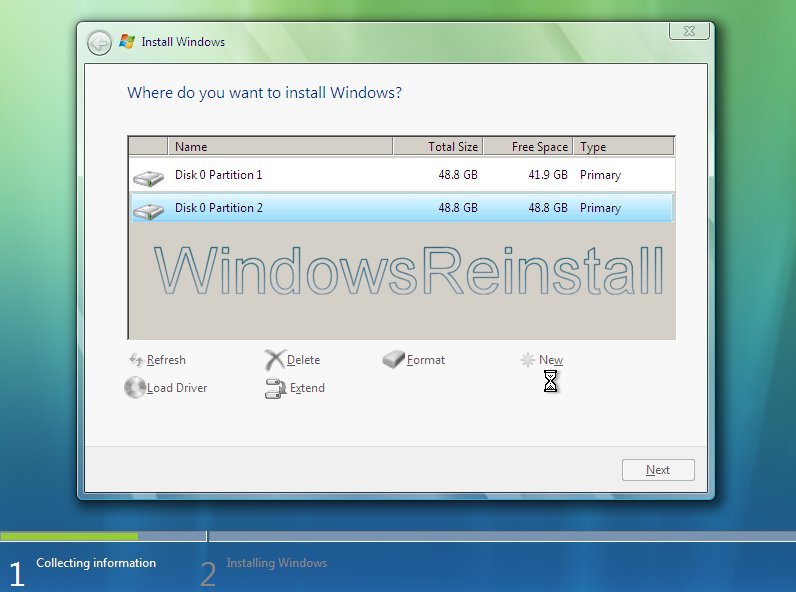The width and height of the screenshot is (796, 592).
Task: Click the Collecting information step label
Action: click(96, 563)
